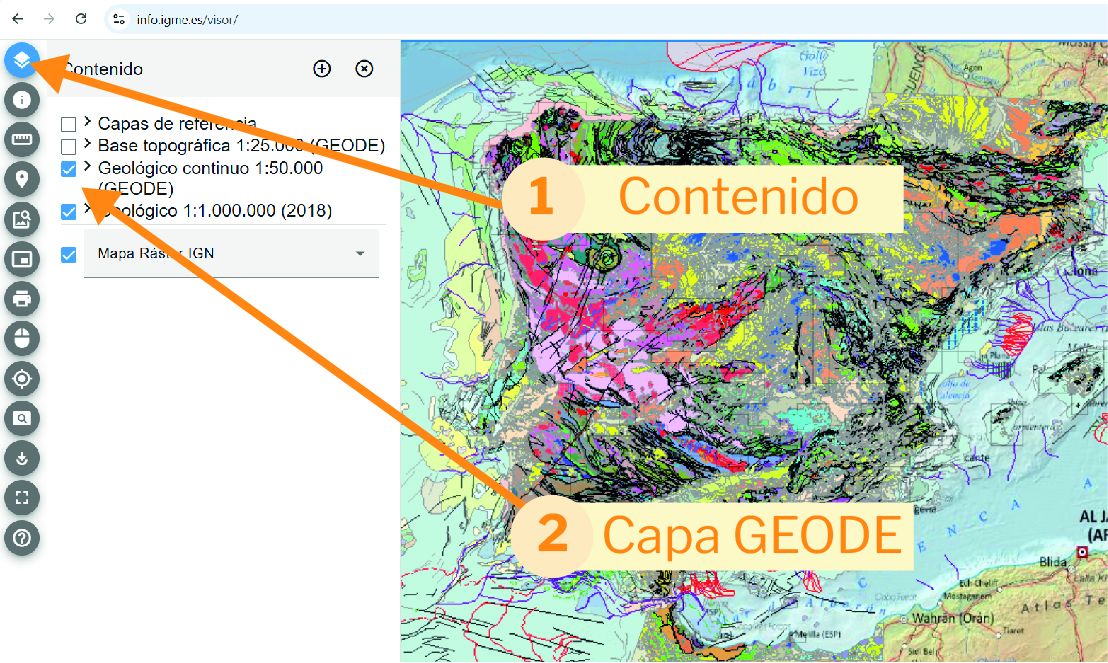This screenshot has width=1108, height=663.
Task: Open the download icon in sidebar
Action: point(22,458)
